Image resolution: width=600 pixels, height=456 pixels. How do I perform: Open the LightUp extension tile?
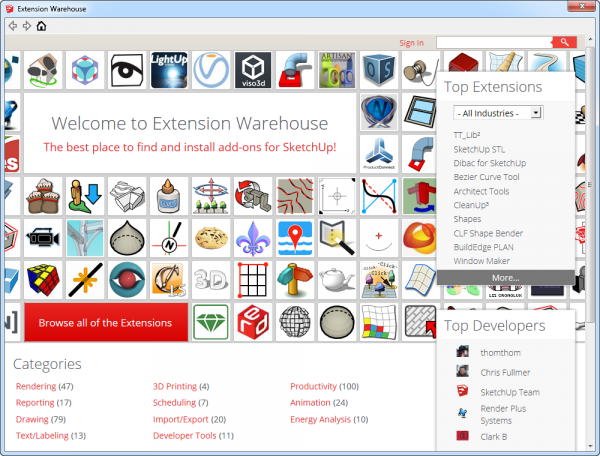(x=169, y=70)
